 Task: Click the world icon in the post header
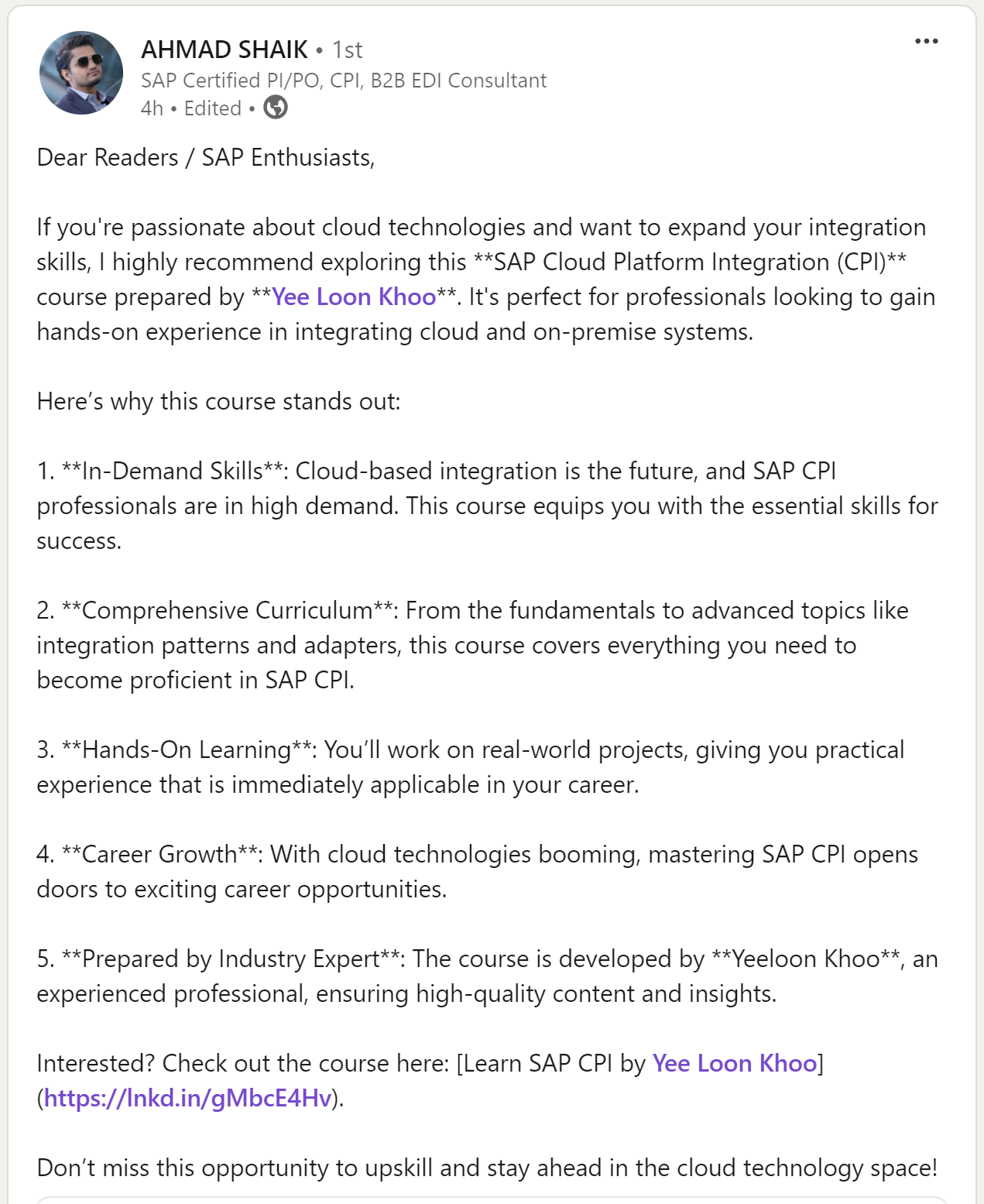pos(275,108)
